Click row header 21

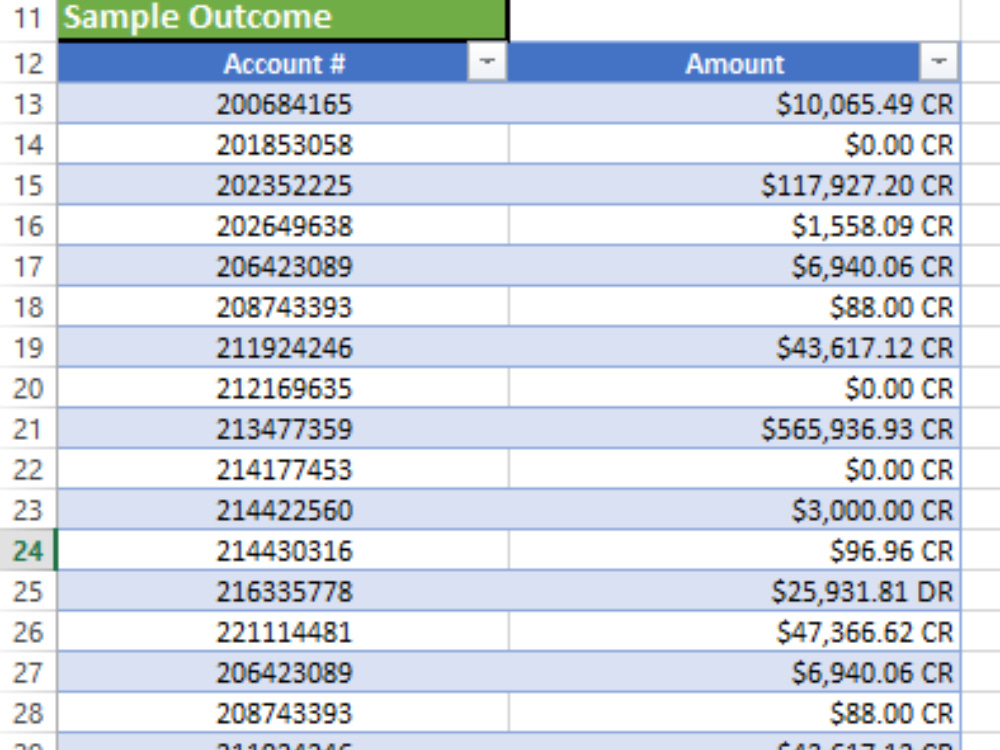(x=28, y=429)
